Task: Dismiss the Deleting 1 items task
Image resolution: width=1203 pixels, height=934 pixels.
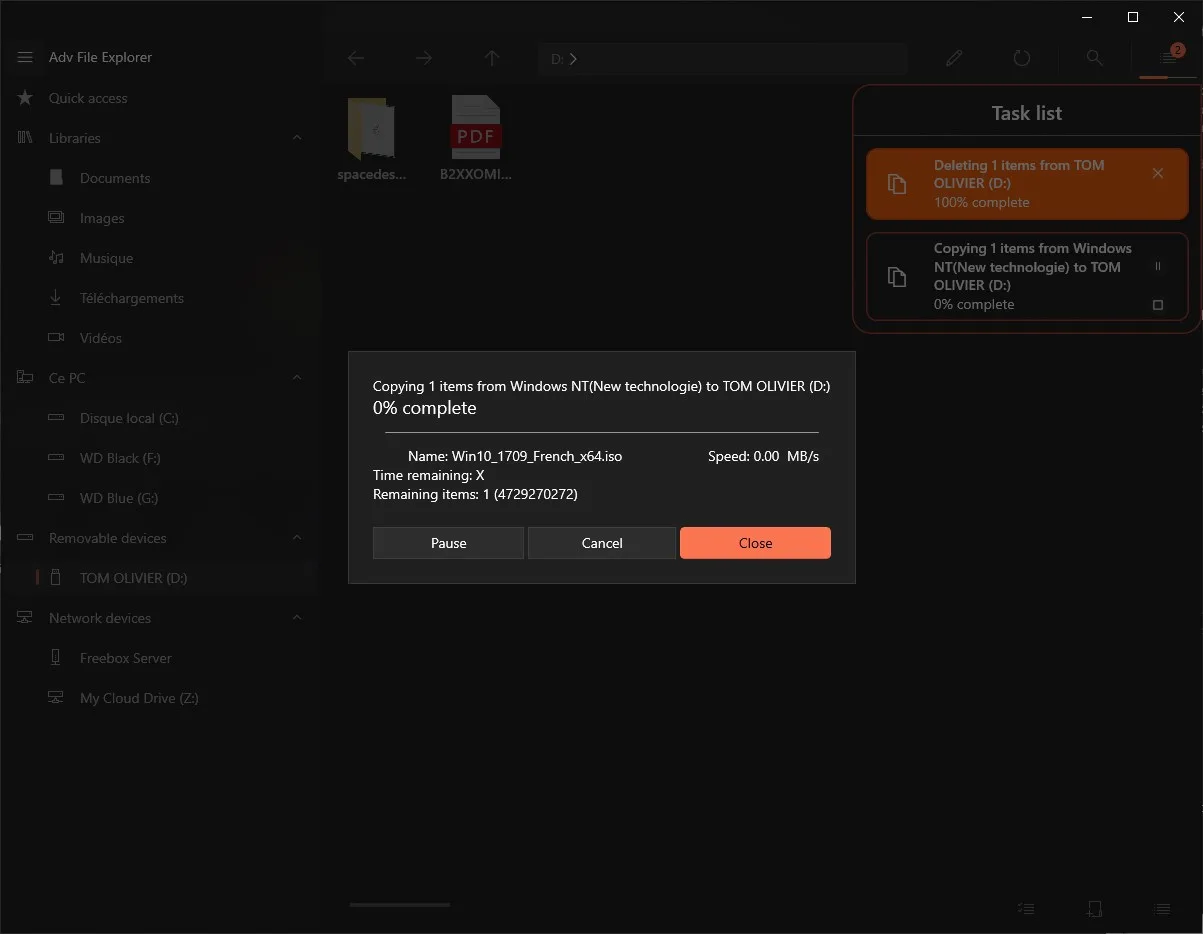Action: tap(1158, 173)
